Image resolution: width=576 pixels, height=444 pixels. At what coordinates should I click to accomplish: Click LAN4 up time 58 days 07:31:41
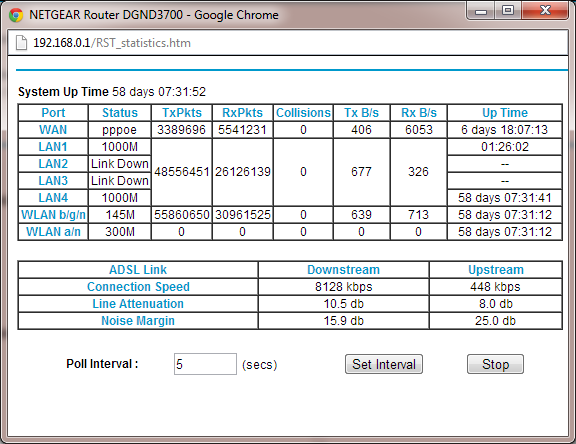[505, 198]
